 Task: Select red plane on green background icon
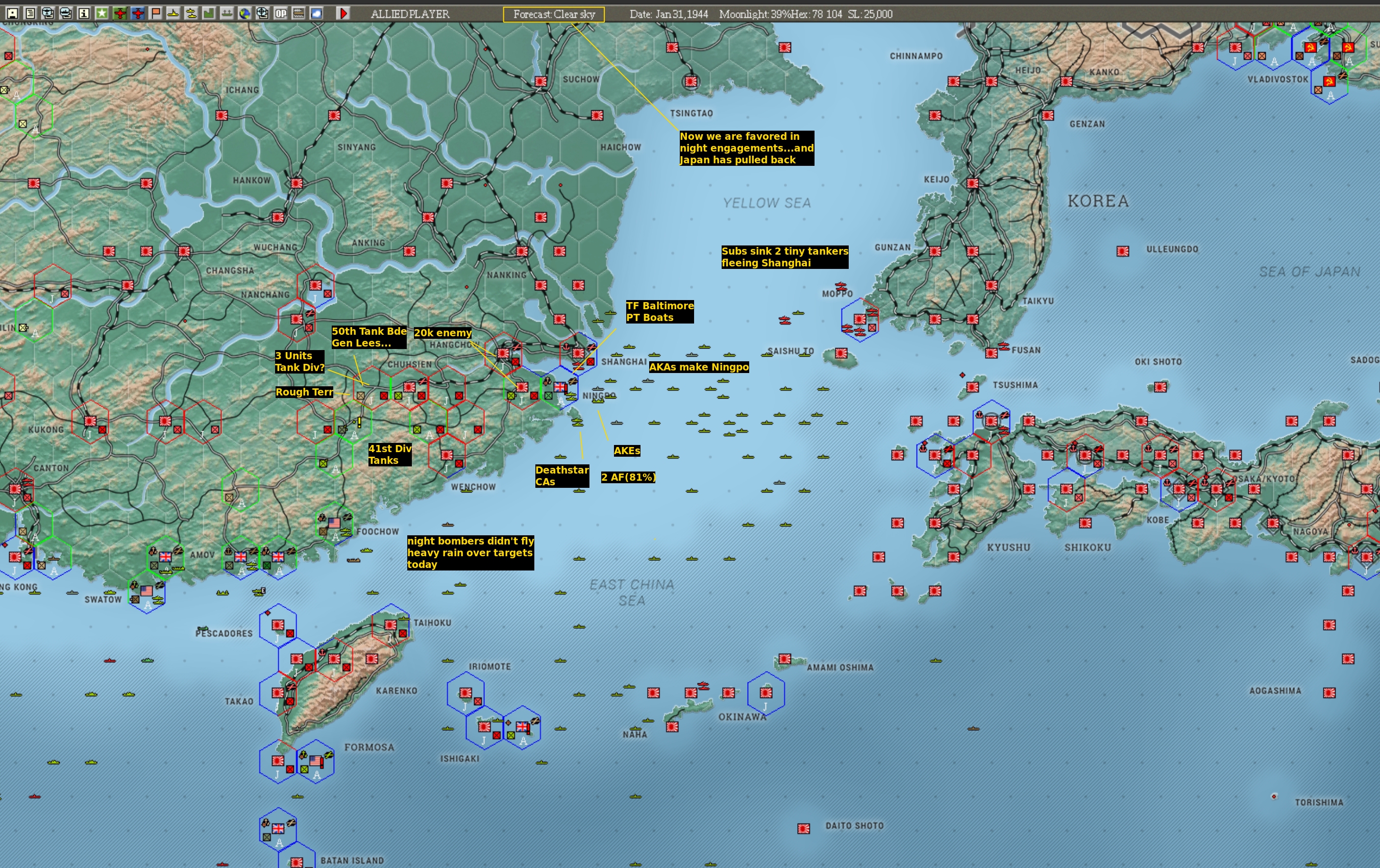(120, 13)
